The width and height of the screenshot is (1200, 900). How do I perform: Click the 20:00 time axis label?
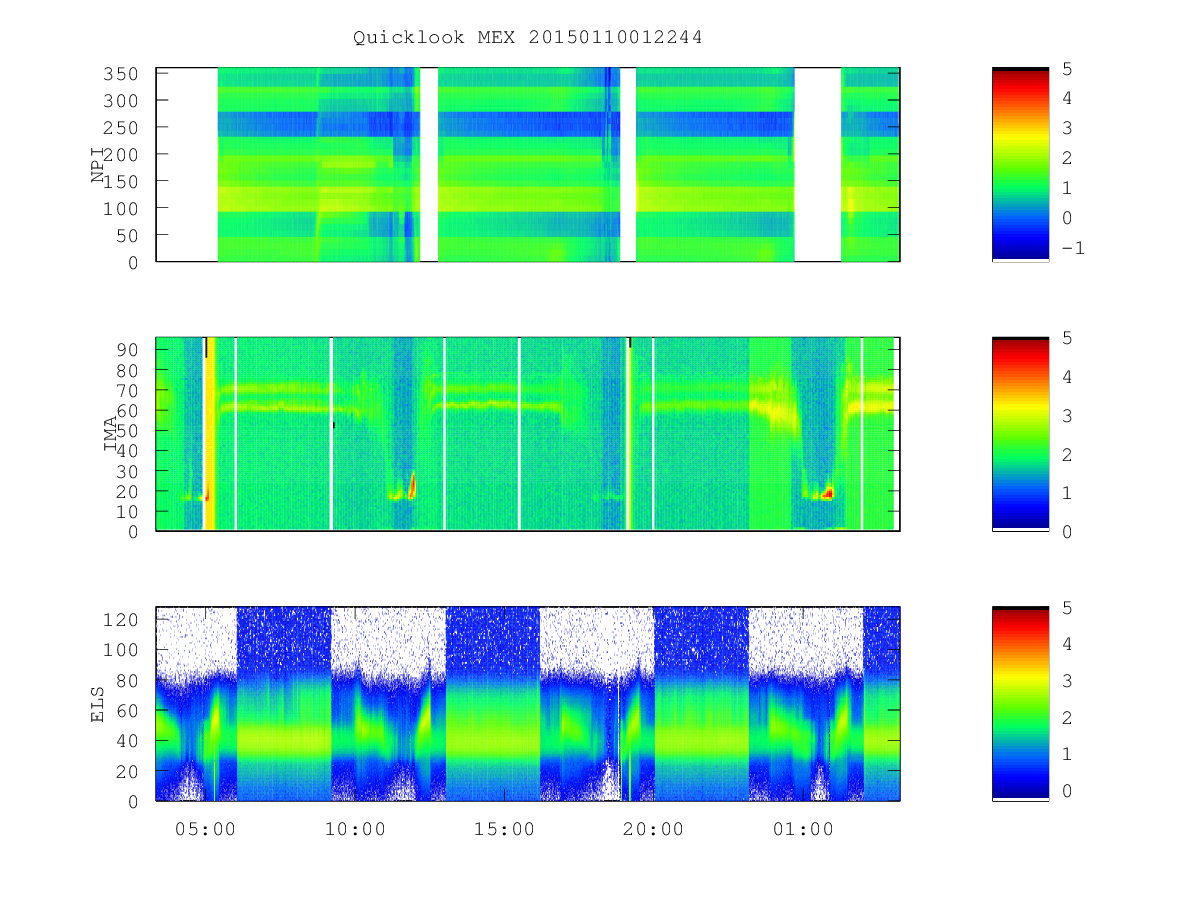click(654, 829)
